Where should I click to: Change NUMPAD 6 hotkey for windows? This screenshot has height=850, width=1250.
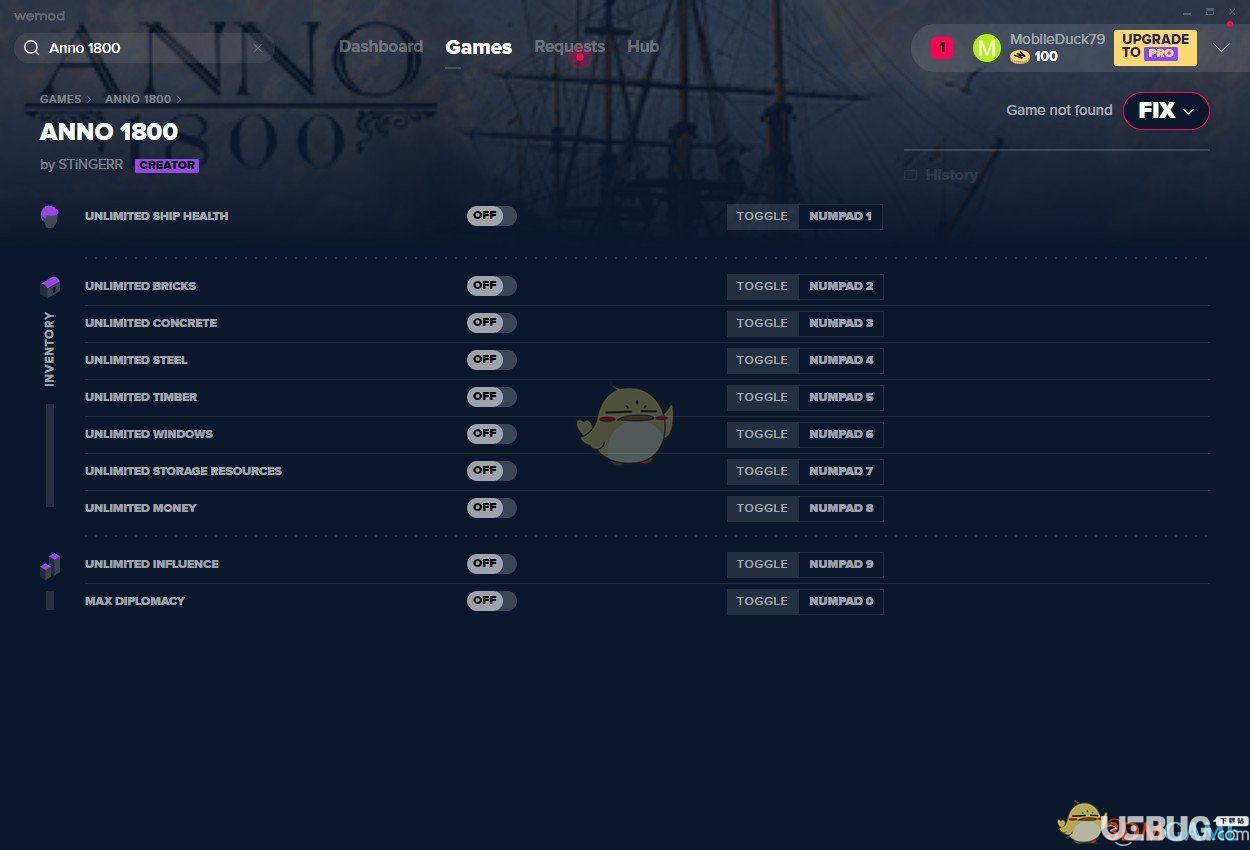[841, 434]
